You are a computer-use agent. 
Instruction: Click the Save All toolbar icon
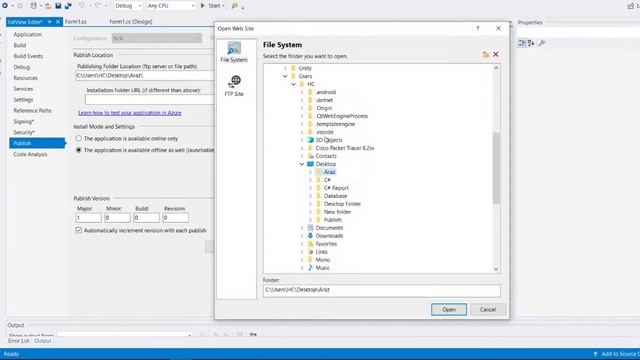pos(68,6)
